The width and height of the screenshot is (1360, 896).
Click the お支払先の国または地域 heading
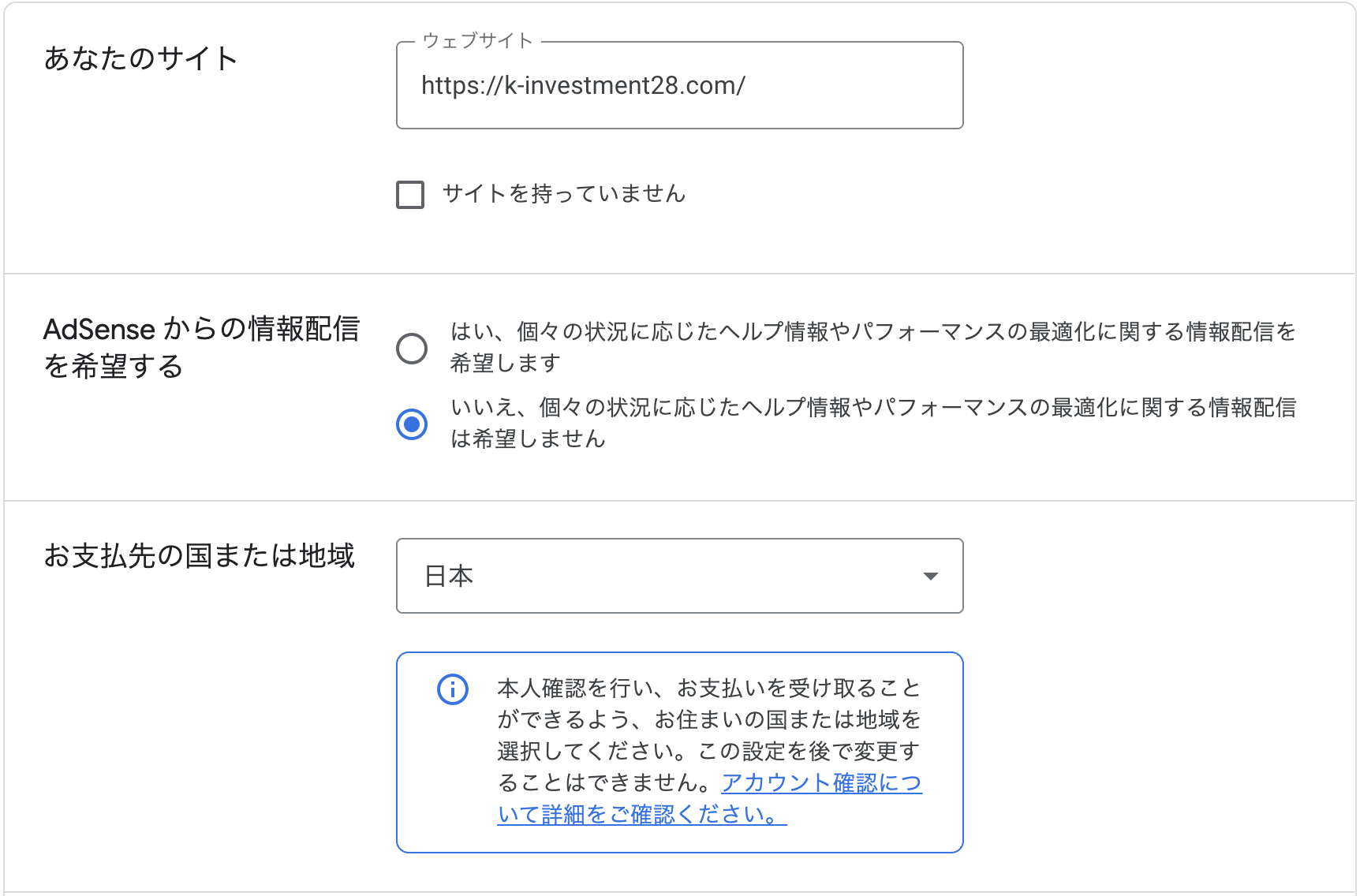[199, 555]
